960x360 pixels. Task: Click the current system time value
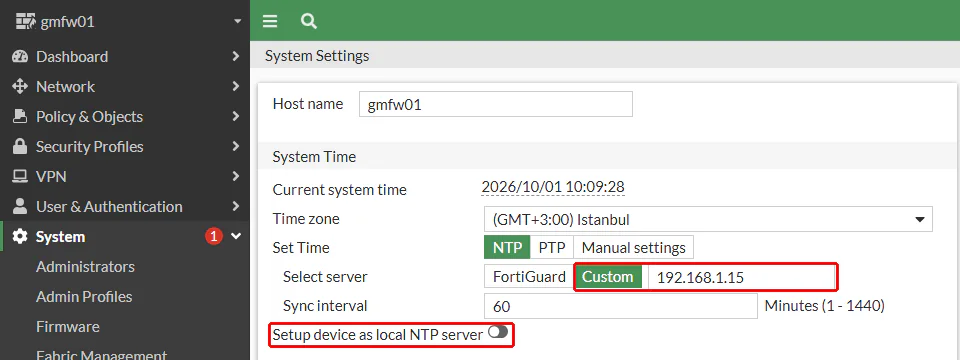553,187
